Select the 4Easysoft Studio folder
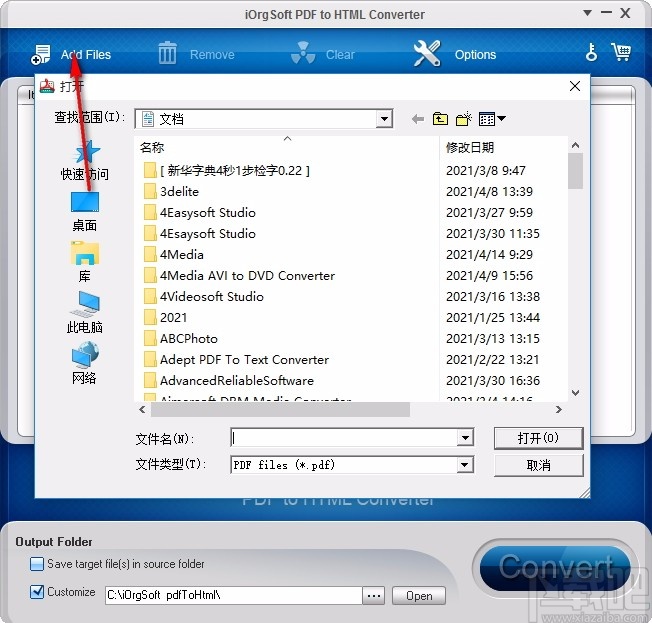The image size is (652, 623). coord(208,213)
